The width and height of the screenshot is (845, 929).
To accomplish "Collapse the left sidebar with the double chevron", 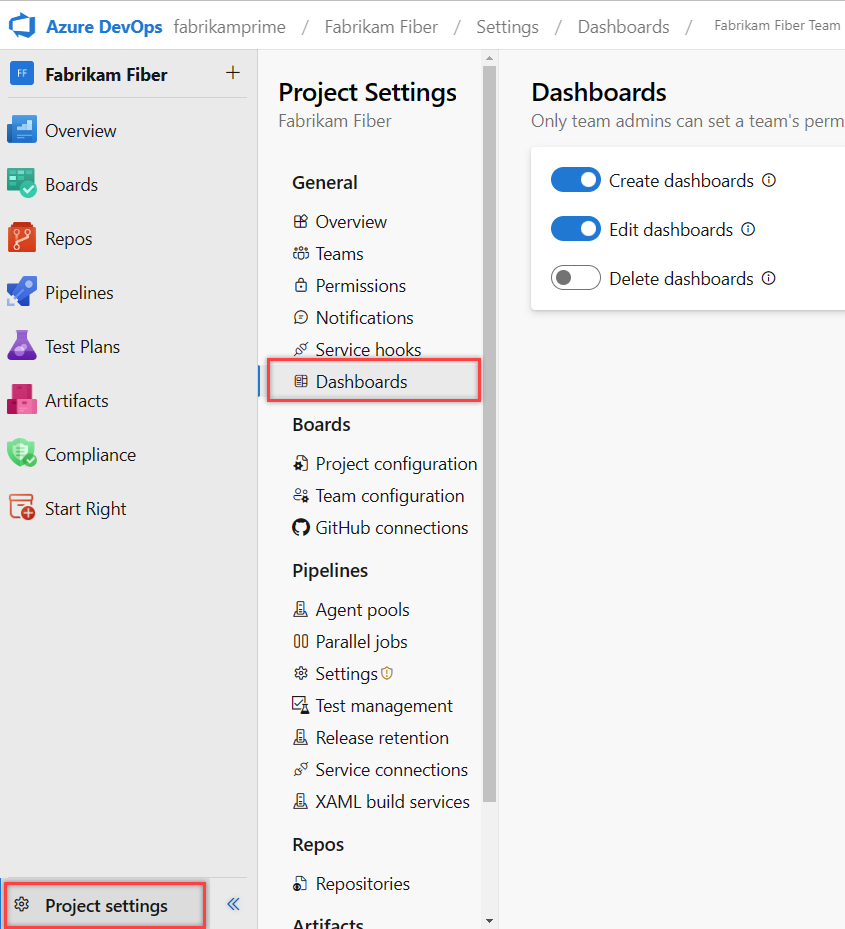I will point(232,903).
